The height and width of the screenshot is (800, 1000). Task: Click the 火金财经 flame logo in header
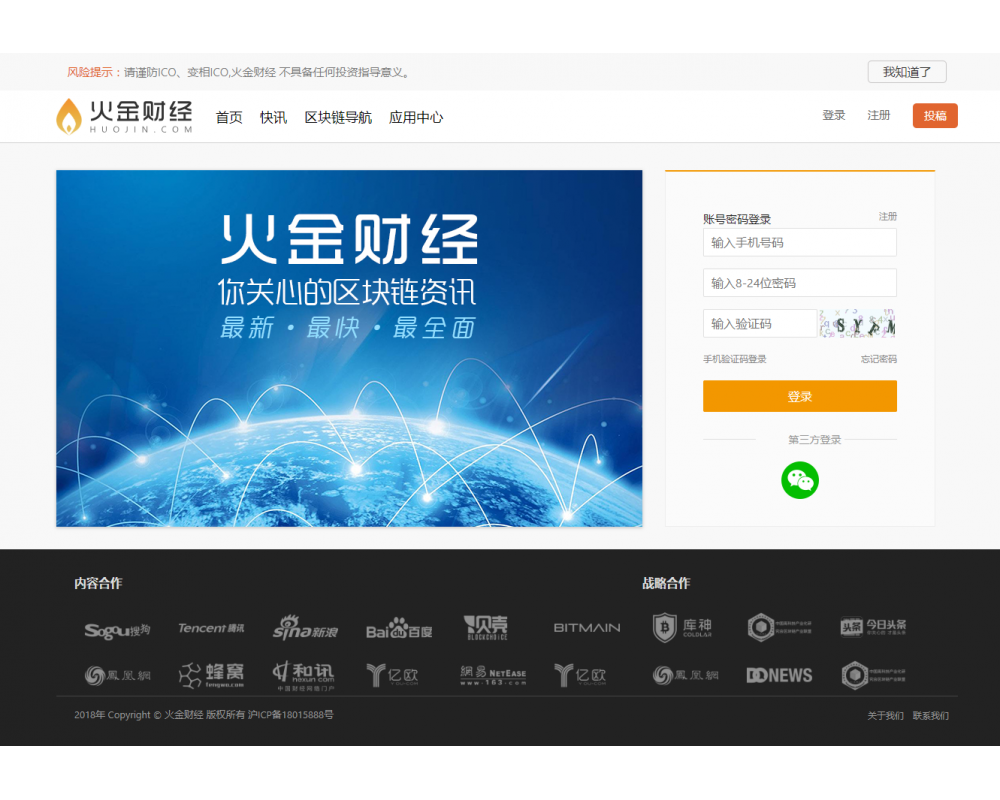coord(124,116)
